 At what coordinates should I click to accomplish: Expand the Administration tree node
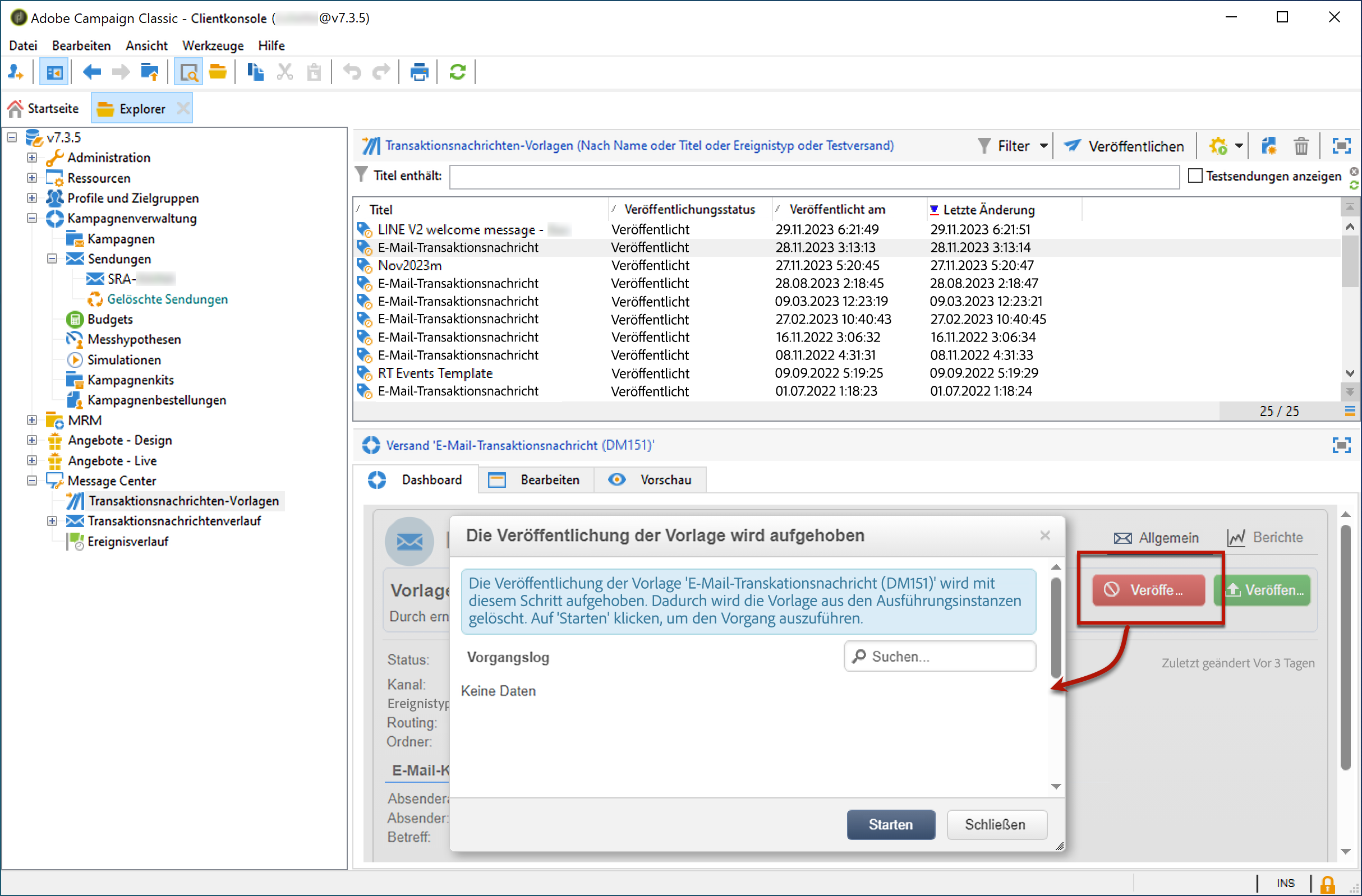pos(32,158)
